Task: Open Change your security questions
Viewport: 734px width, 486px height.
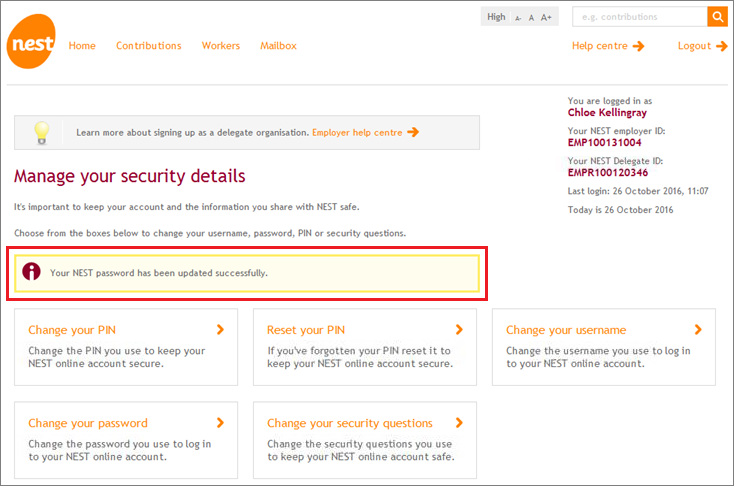Action: tap(350, 423)
